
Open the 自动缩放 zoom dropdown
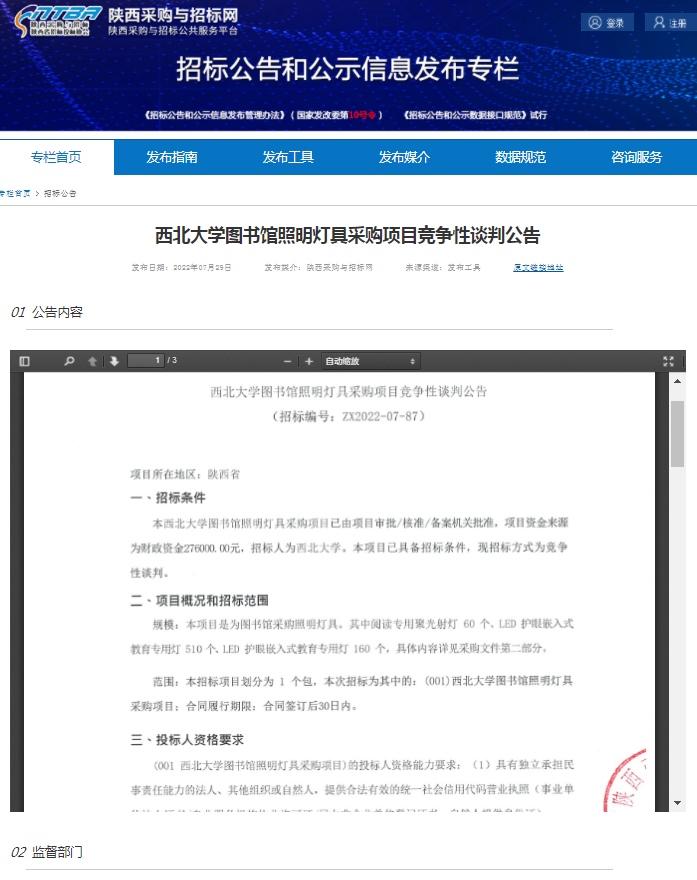pyautogui.click(x=370, y=361)
